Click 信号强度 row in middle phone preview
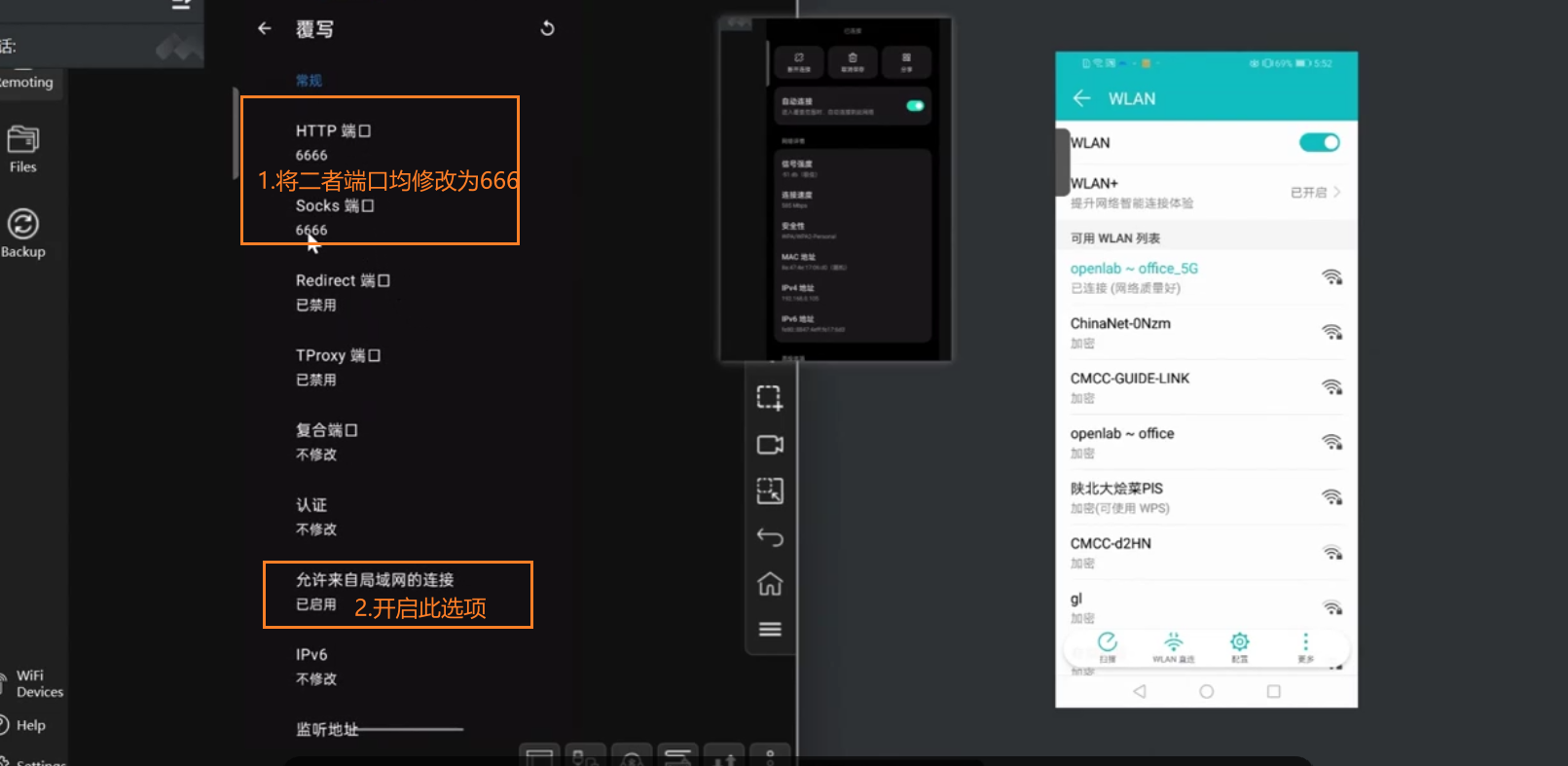Screen dimensions: 1568x766 click(853, 168)
